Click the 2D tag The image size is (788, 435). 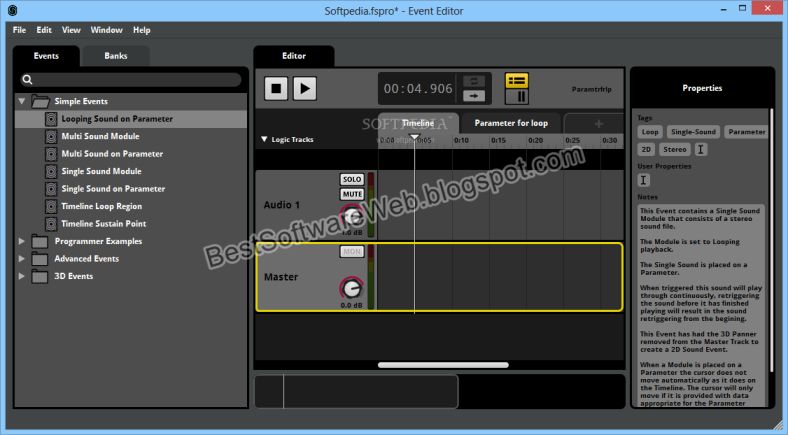646,149
